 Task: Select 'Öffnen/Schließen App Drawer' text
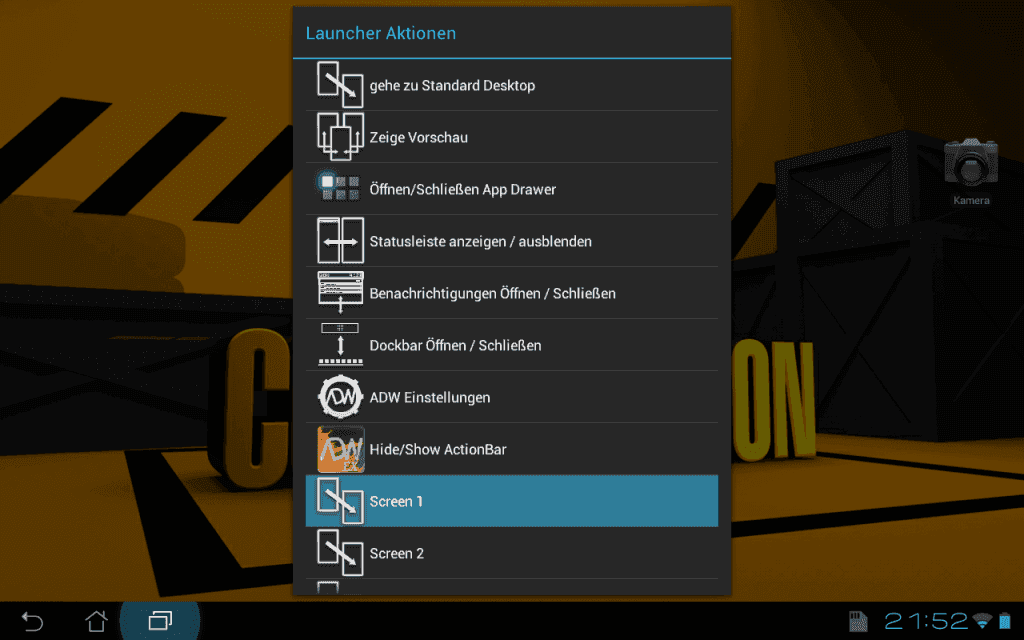462,189
